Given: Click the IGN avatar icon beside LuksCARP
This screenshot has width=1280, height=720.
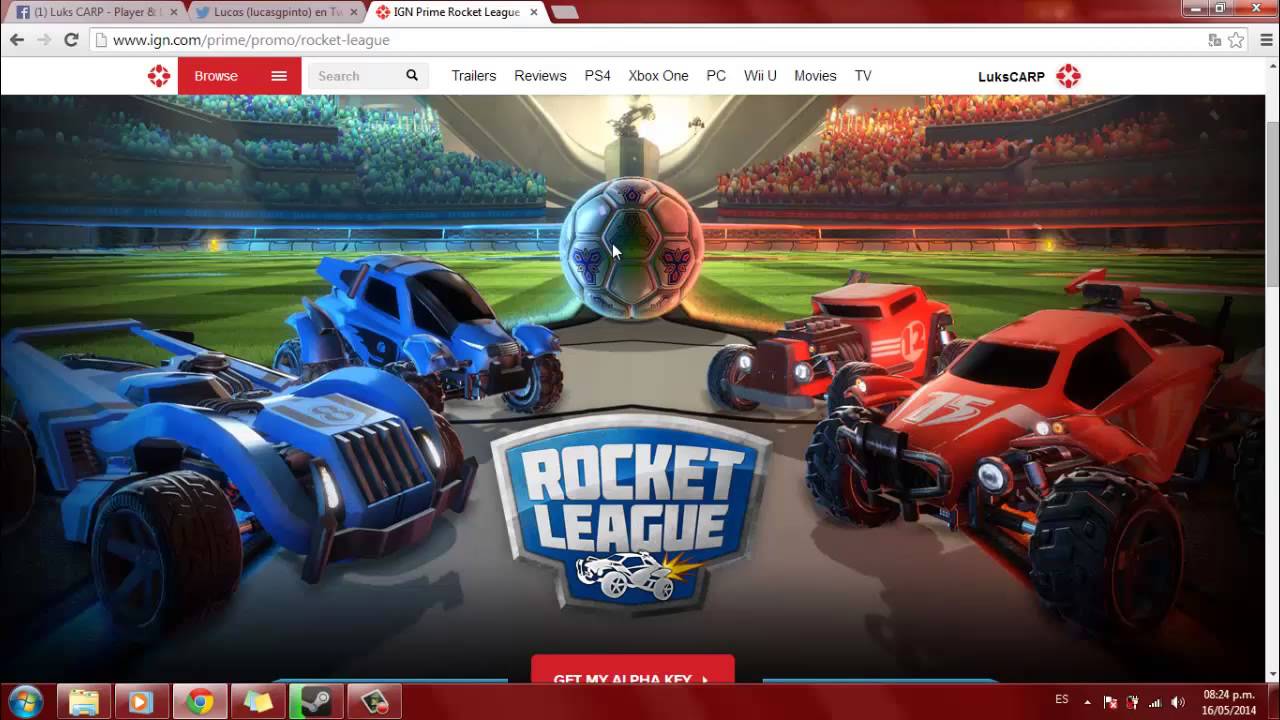Looking at the screenshot, I should [x=1069, y=76].
